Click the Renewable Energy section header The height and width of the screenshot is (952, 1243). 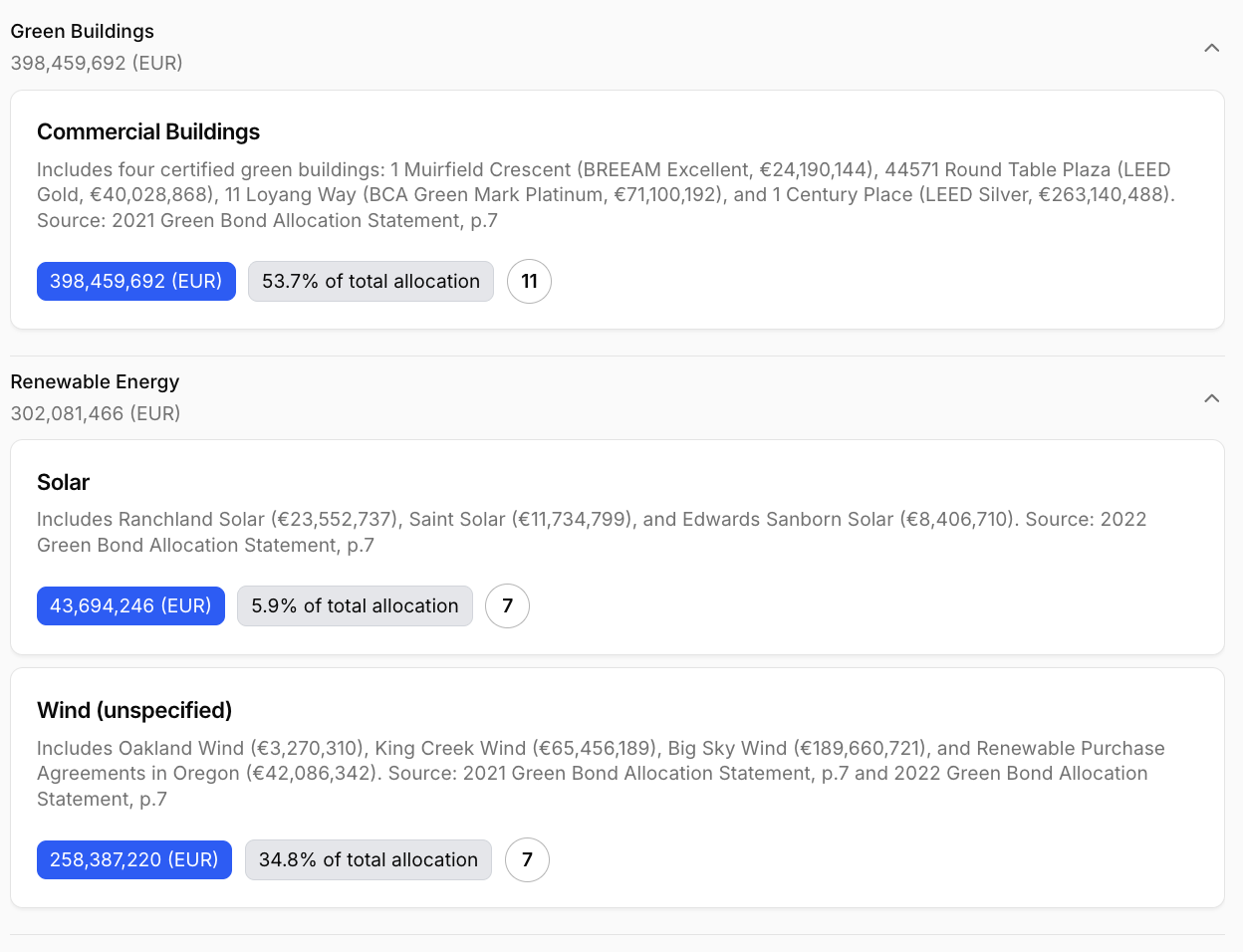95,382
